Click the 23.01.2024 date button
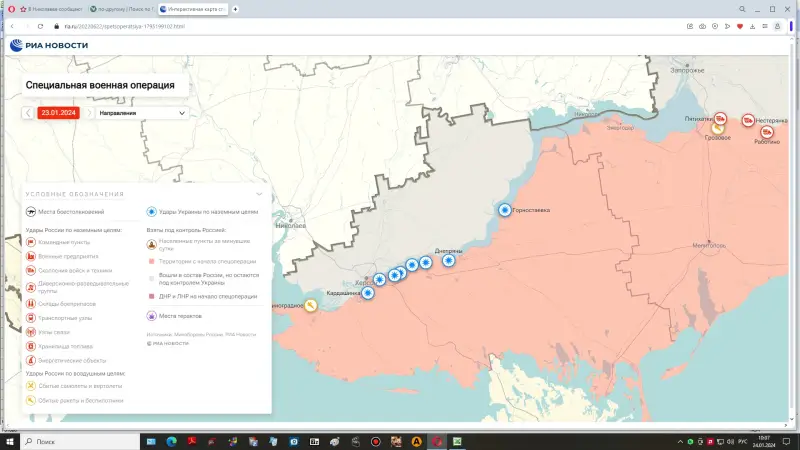This screenshot has height=450, width=800. 59,113
